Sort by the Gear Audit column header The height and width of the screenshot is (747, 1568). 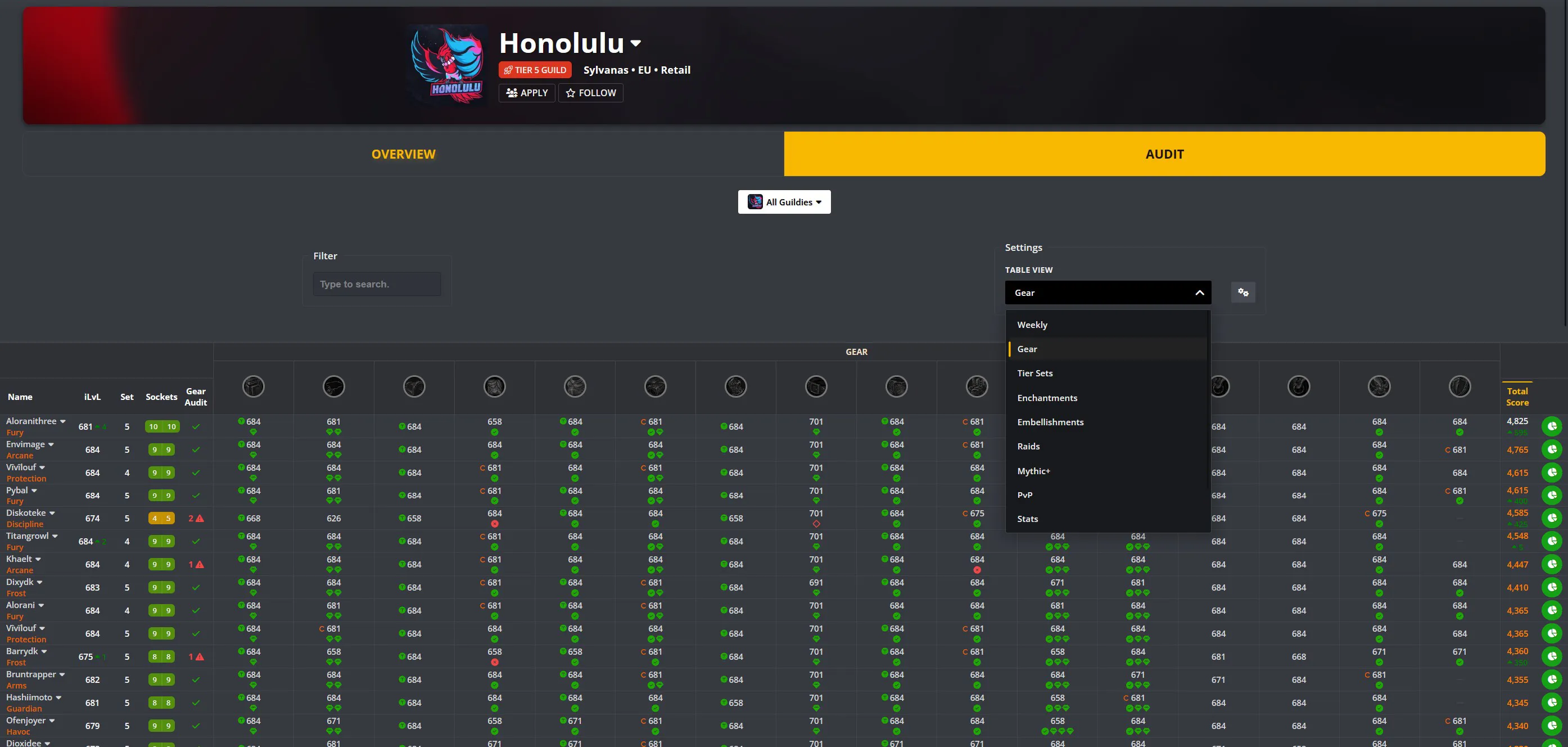[x=196, y=397]
